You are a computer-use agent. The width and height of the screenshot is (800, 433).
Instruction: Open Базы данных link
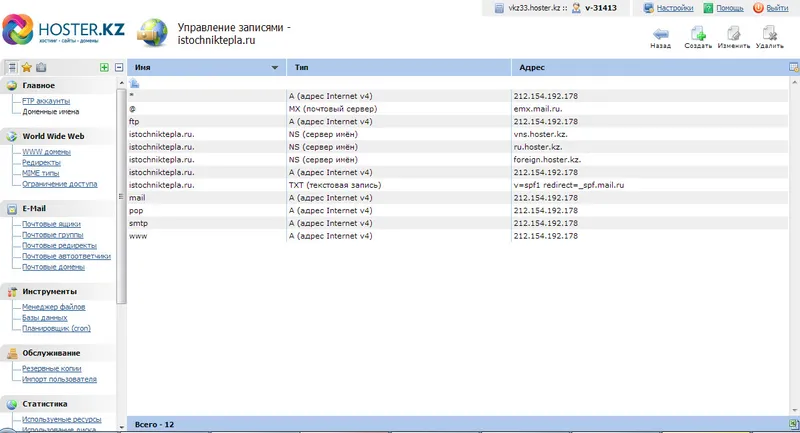tap(44, 318)
